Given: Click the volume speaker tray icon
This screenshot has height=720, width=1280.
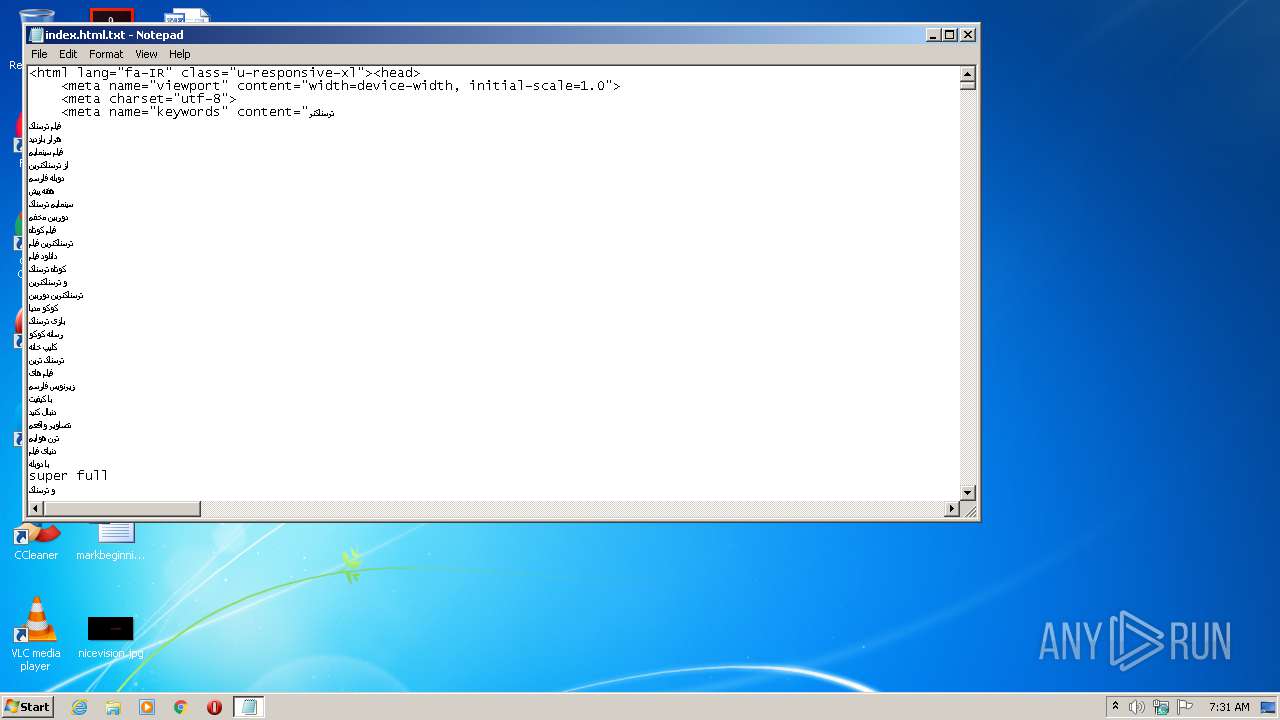Looking at the screenshot, I should [x=1137, y=707].
